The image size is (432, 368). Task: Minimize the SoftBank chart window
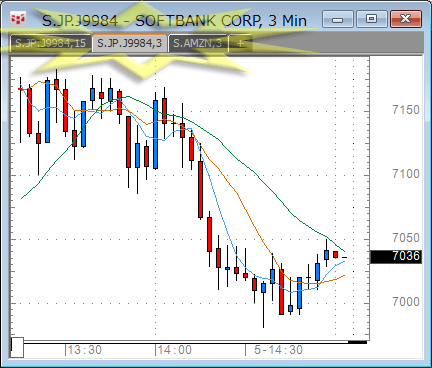click(337, 19)
